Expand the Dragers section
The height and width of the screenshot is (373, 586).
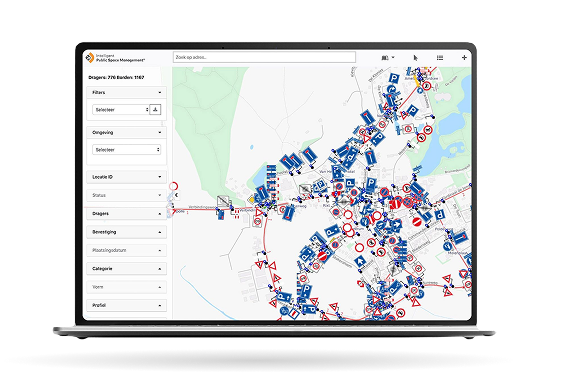pyautogui.click(x=126, y=213)
